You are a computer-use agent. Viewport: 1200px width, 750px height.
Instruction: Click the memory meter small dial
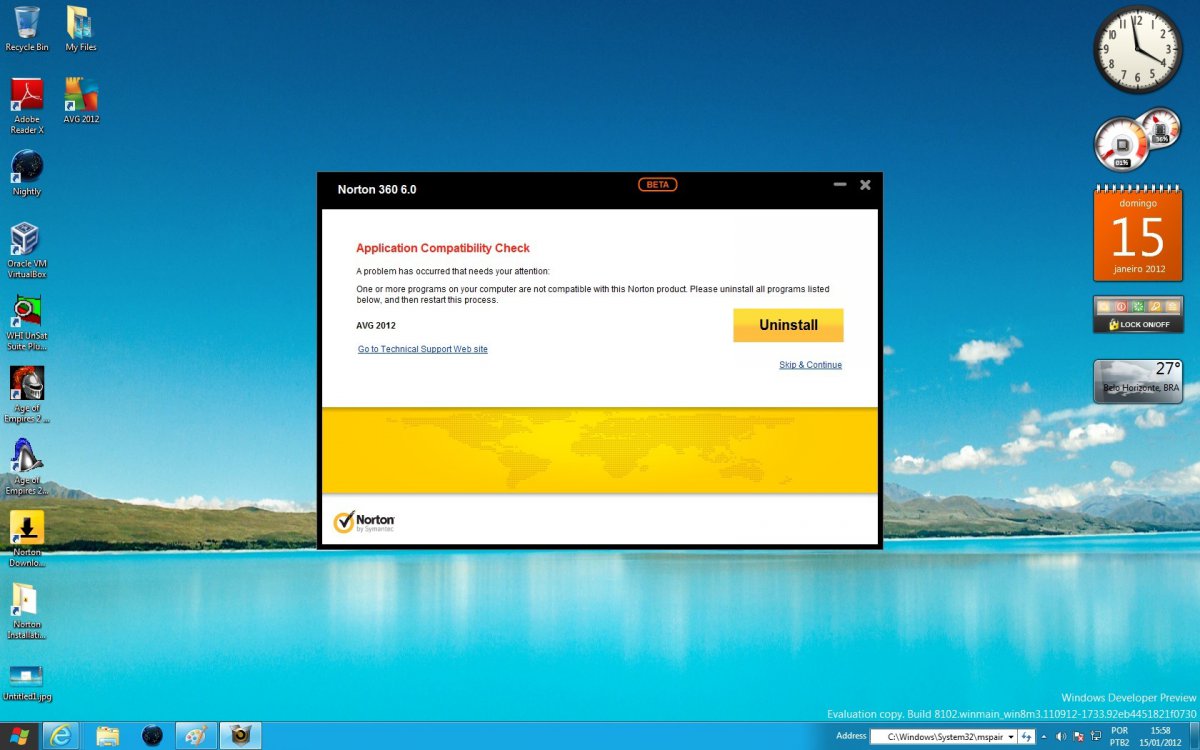coord(1161,128)
